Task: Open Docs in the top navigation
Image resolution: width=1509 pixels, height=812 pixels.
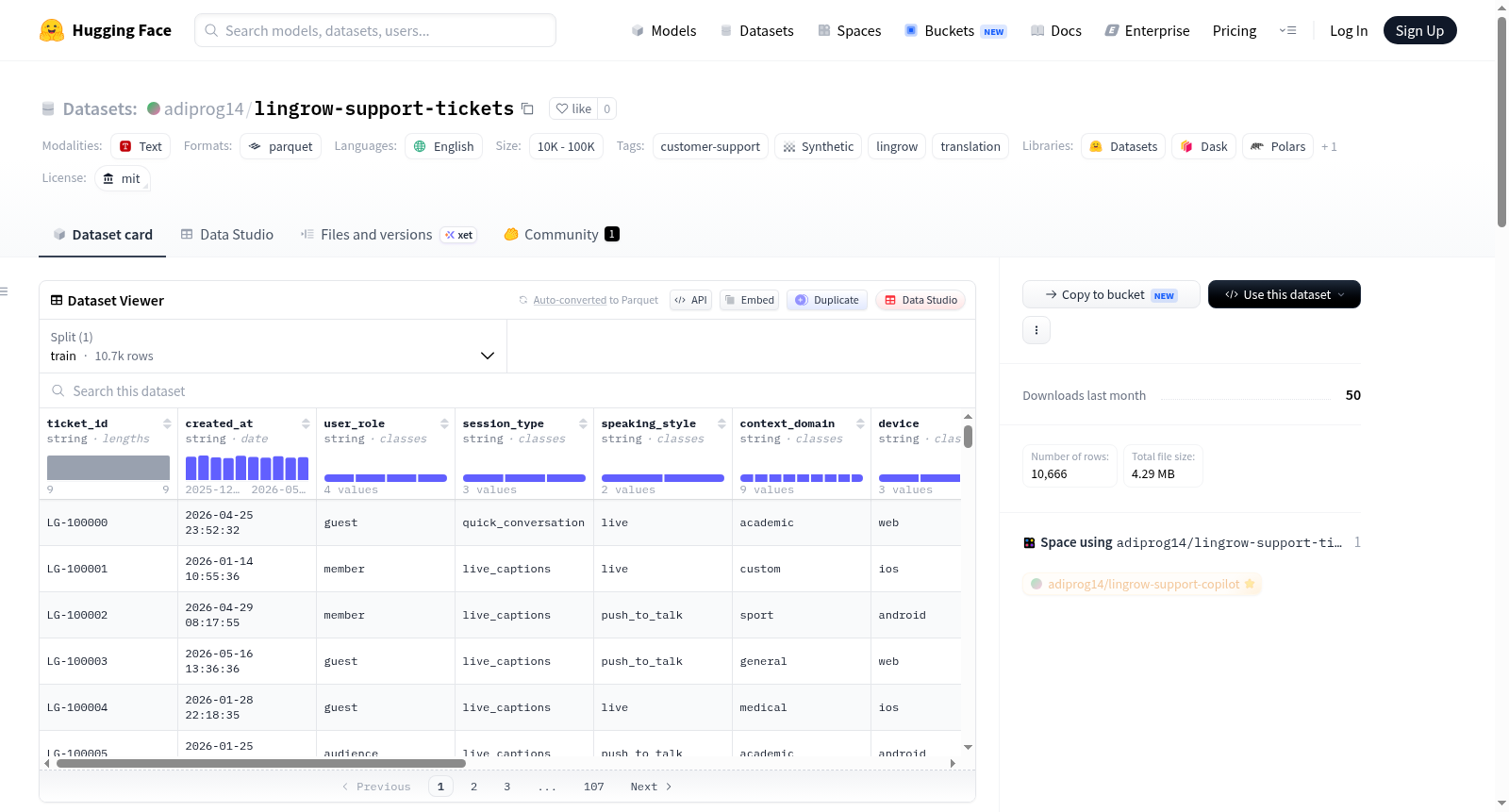Action: point(1056,30)
